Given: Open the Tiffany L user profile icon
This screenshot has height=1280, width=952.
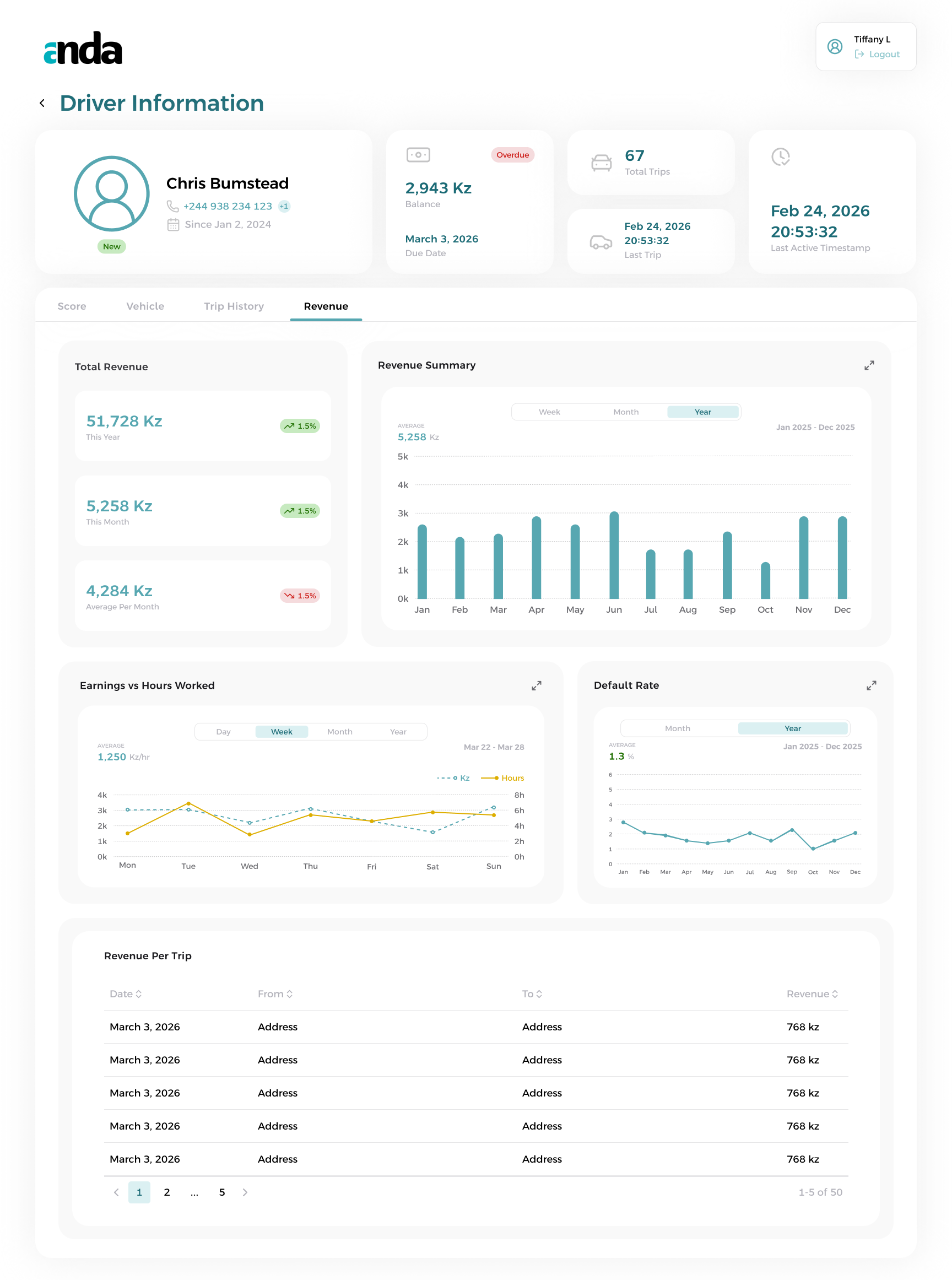Looking at the screenshot, I should (x=835, y=47).
